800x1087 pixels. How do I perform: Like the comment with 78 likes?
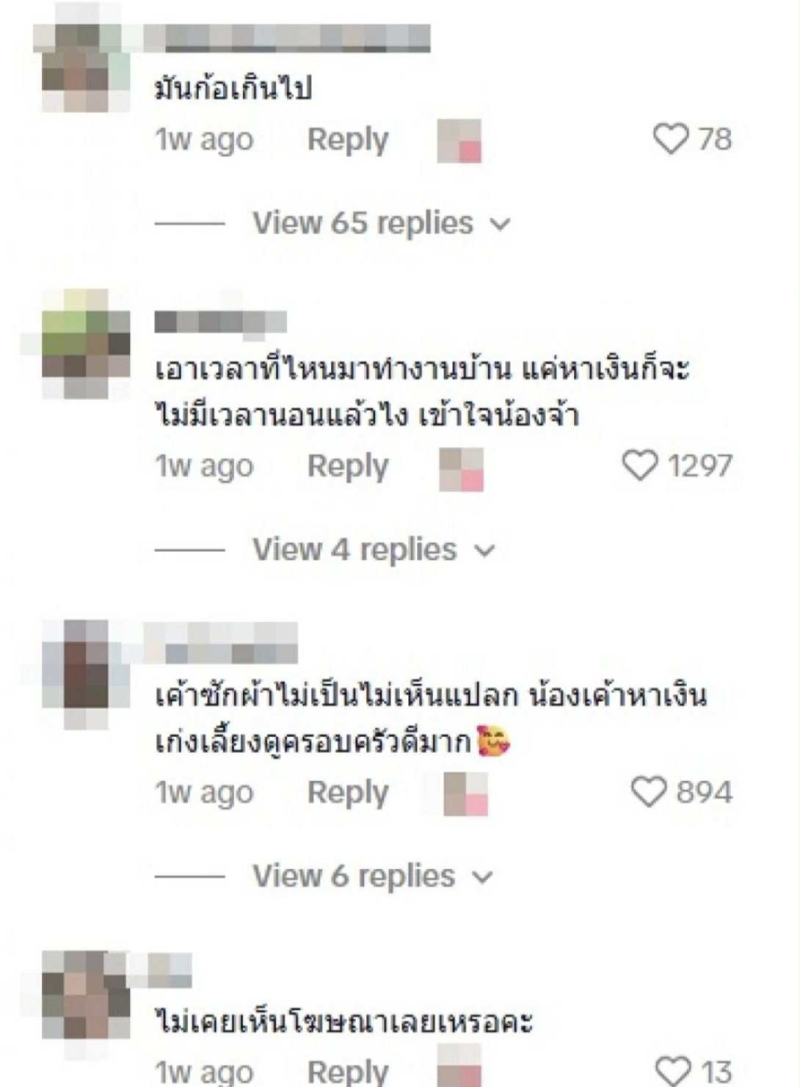tap(670, 139)
